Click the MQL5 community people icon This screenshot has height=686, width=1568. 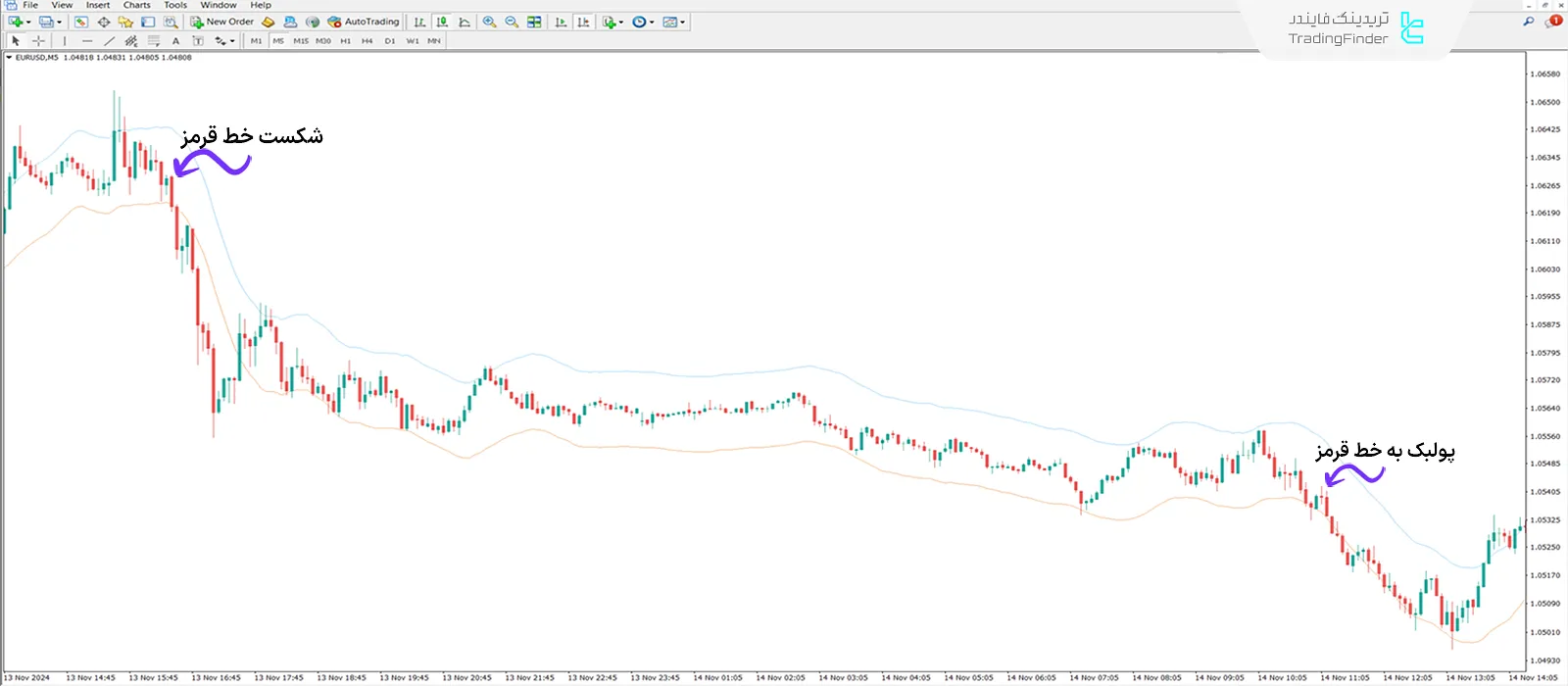290,22
